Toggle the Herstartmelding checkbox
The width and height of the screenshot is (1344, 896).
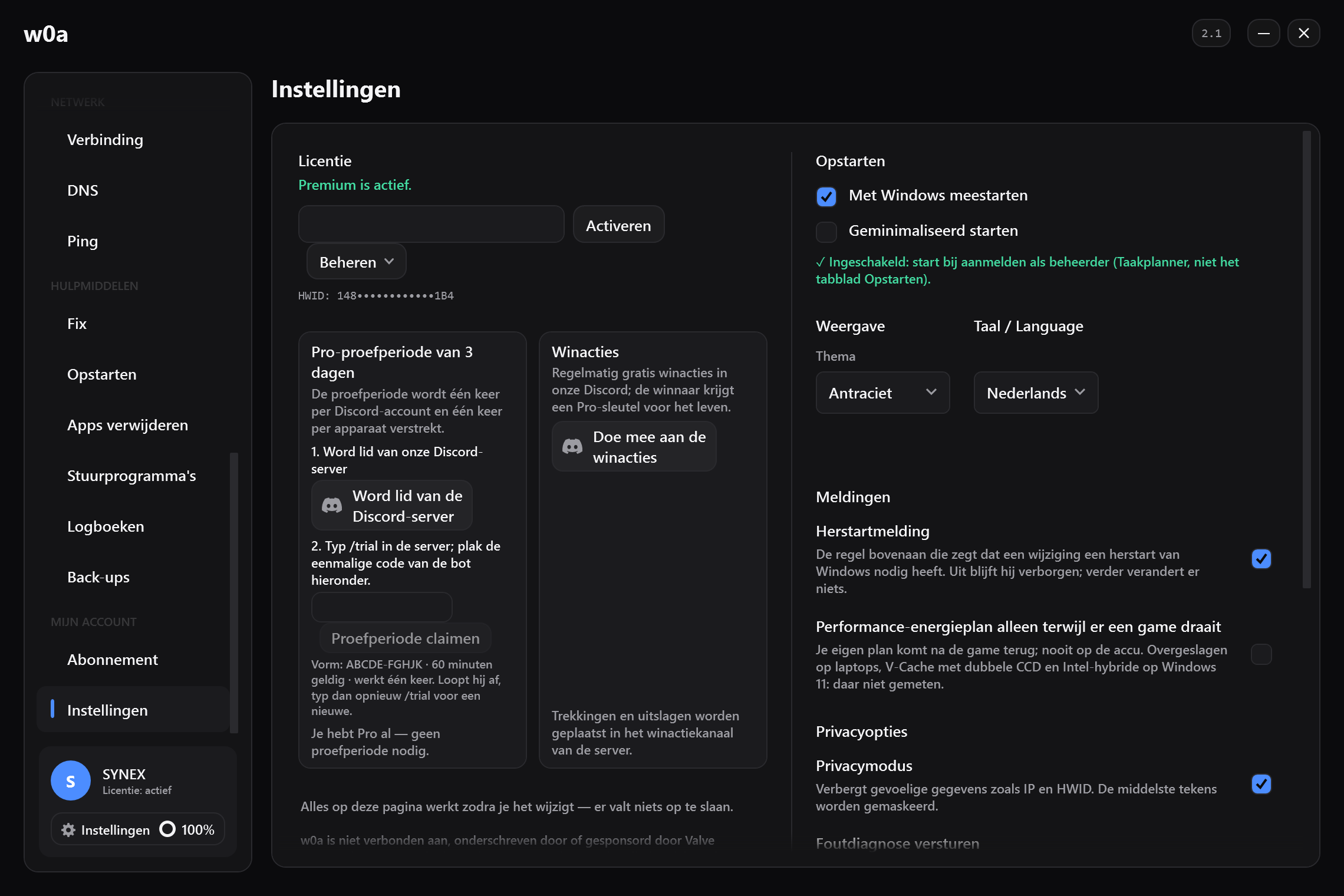click(1261, 559)
